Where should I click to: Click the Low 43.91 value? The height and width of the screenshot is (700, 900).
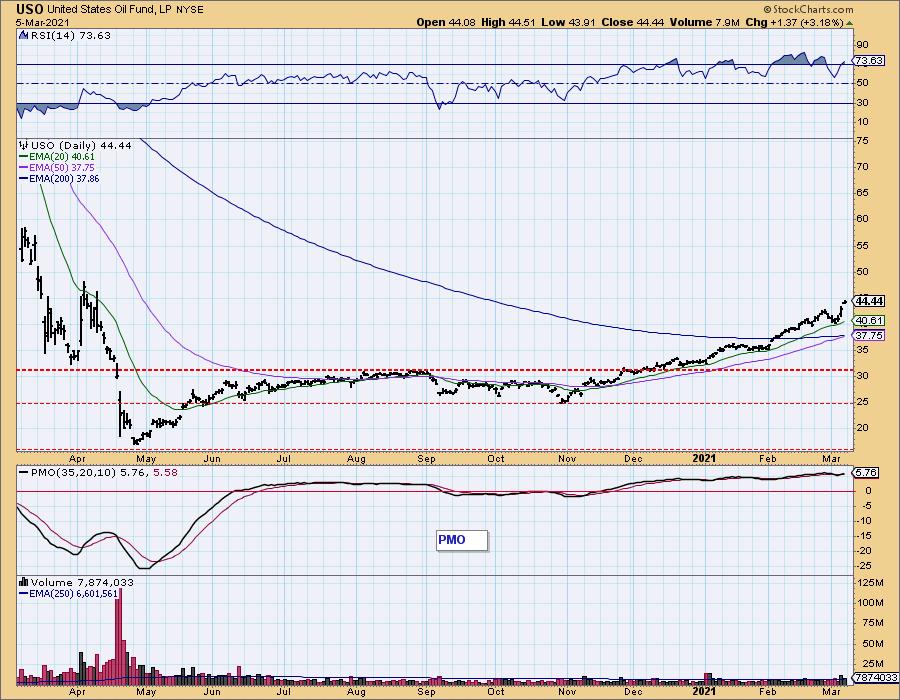pyautogui.click(x=567, y=22)
